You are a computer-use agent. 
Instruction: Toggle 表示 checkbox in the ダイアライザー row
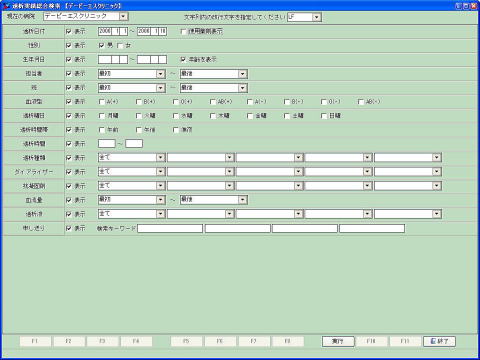click(69, 172)
